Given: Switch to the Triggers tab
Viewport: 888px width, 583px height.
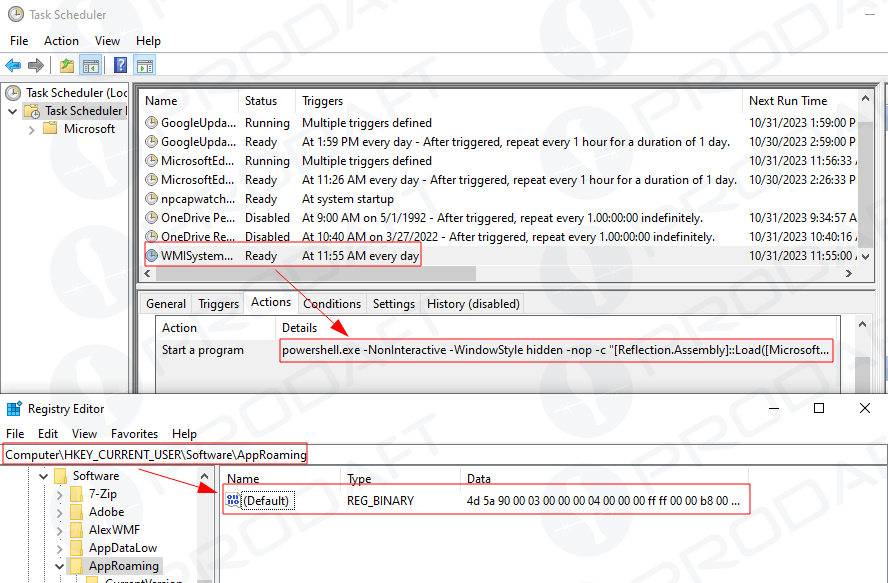Looking at the screenshot, I should 218,304.
